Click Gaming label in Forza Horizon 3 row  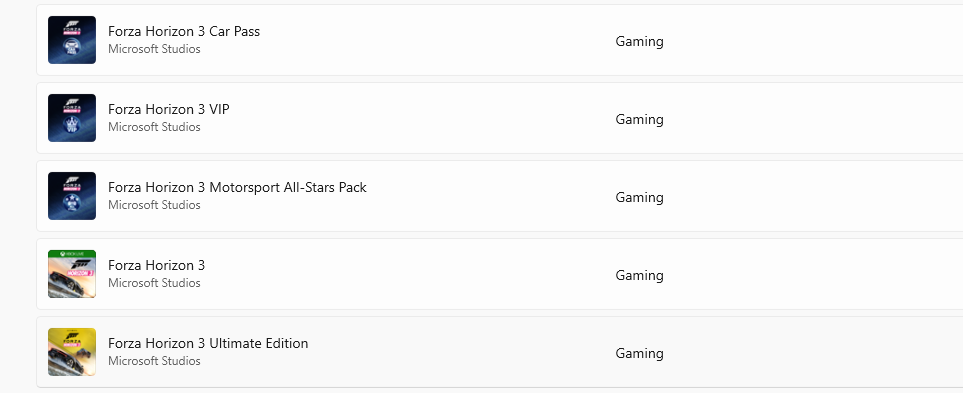(639, 275)
